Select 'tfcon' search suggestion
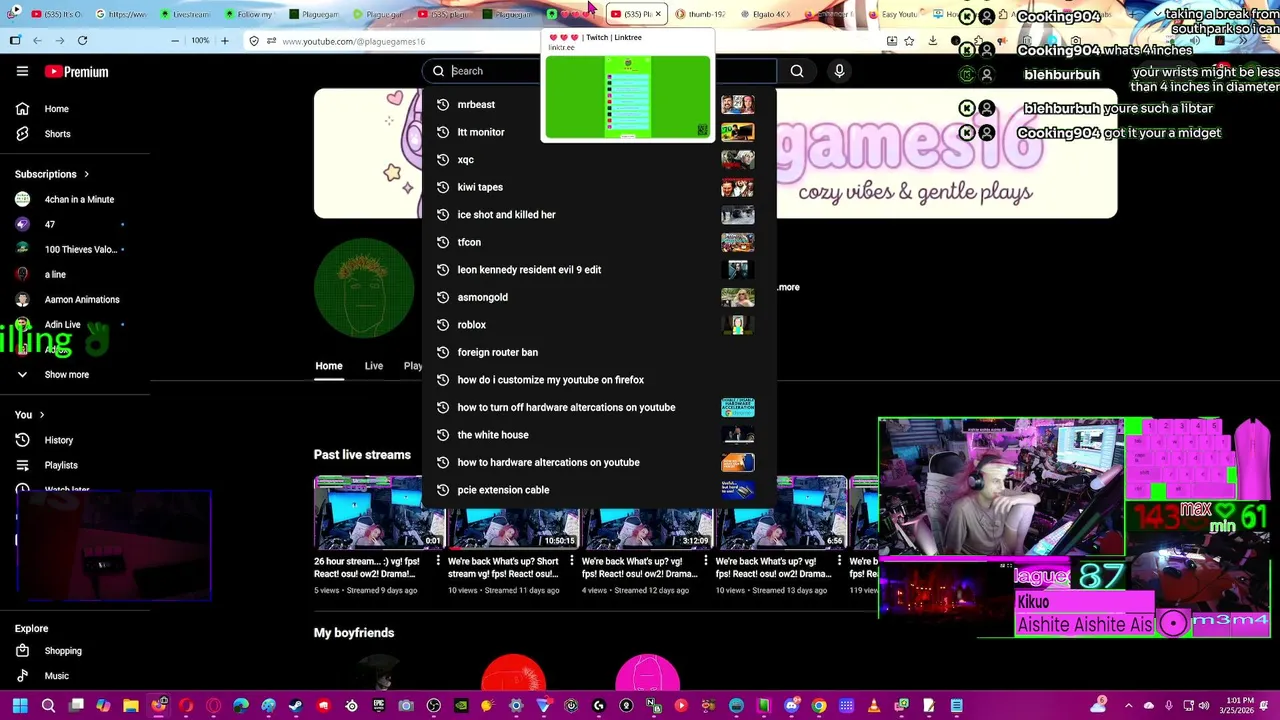 [598, 242]
